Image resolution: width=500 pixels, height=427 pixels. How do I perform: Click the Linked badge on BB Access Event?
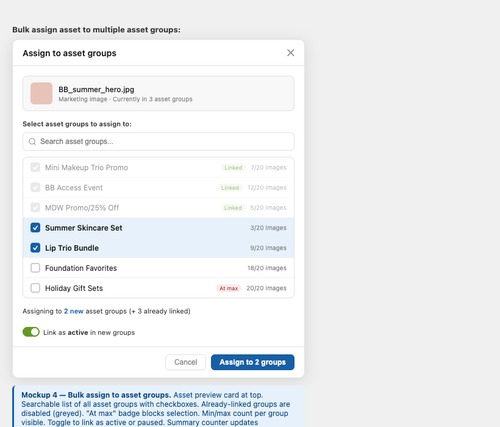230,188
